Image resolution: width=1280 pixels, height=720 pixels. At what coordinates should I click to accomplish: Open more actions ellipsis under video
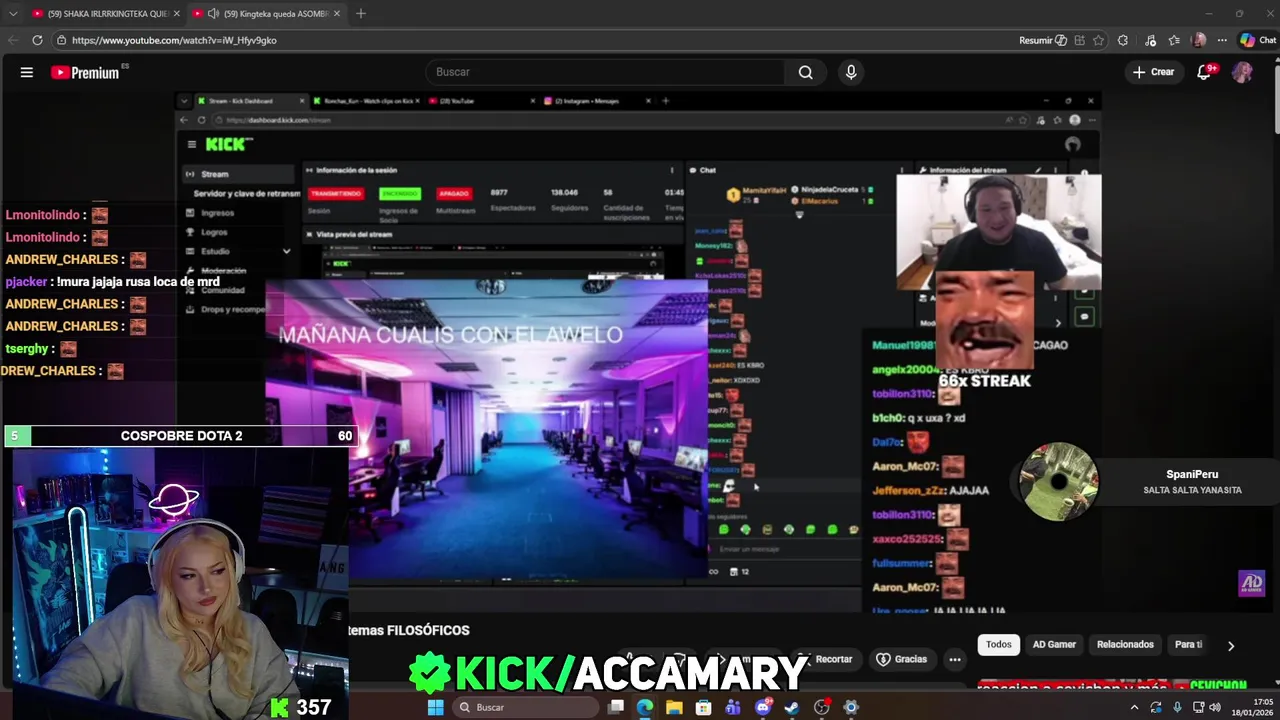pos(955,659)
